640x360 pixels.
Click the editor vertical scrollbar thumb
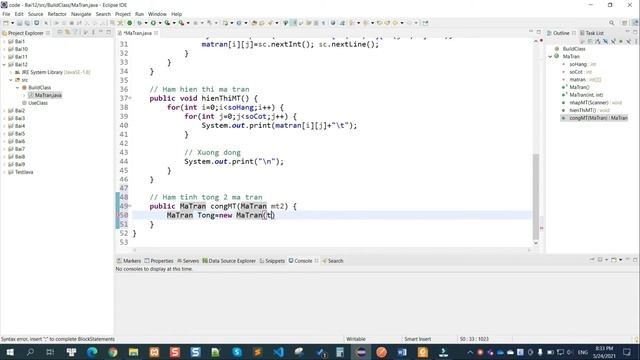pos(536,197)
